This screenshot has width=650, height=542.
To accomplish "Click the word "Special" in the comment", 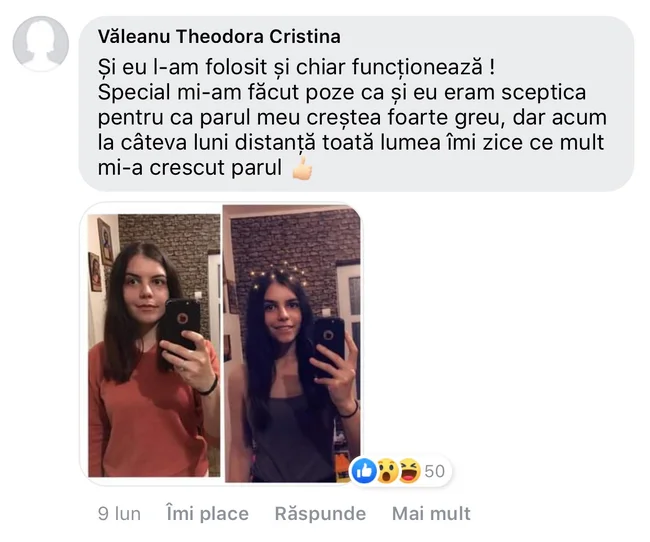I will click(134, 93).
